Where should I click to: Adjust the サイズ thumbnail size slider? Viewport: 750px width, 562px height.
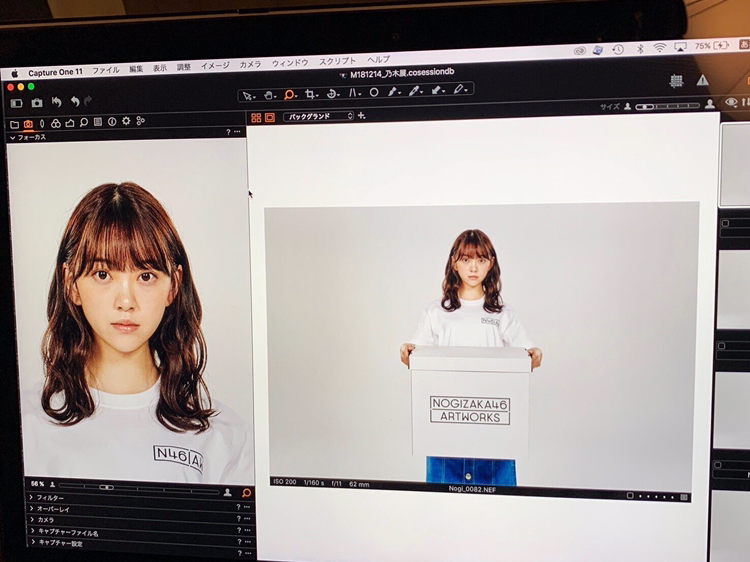coord(668,106)
